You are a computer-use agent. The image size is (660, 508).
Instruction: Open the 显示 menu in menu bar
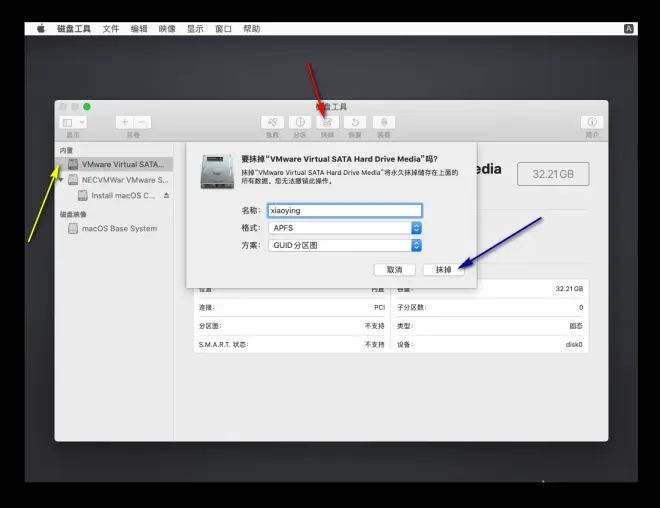(x=195, y=29)
